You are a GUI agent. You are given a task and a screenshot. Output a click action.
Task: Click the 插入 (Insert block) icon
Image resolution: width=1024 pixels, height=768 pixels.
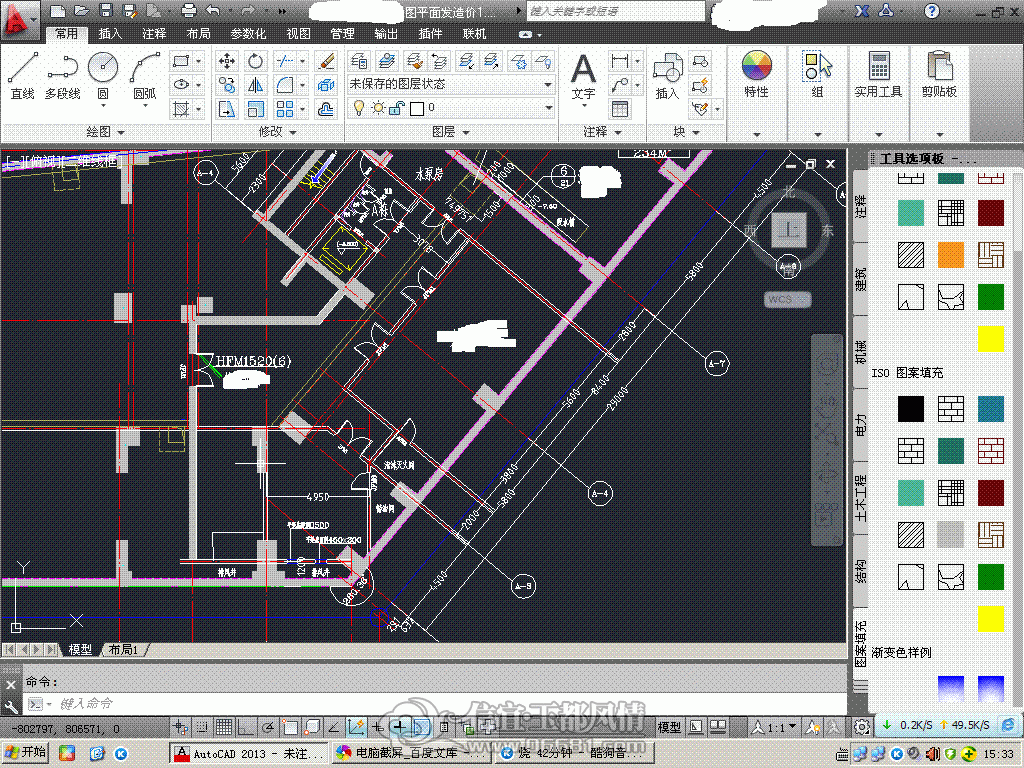[x=667, y=76]
